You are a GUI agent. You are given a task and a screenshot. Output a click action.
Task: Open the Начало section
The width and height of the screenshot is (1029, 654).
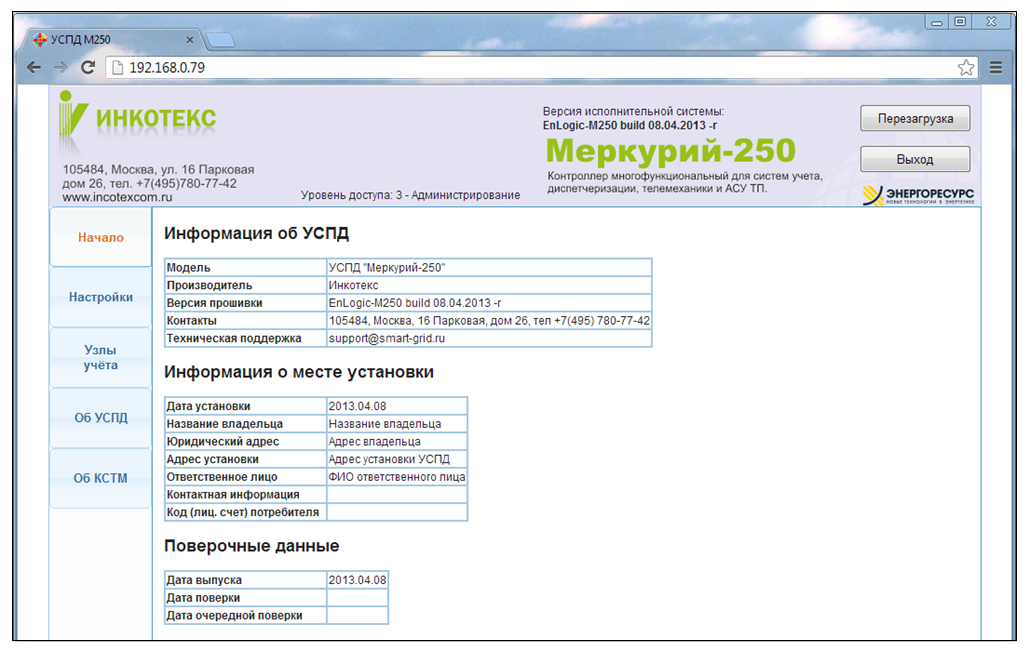(x=100, y=237)
